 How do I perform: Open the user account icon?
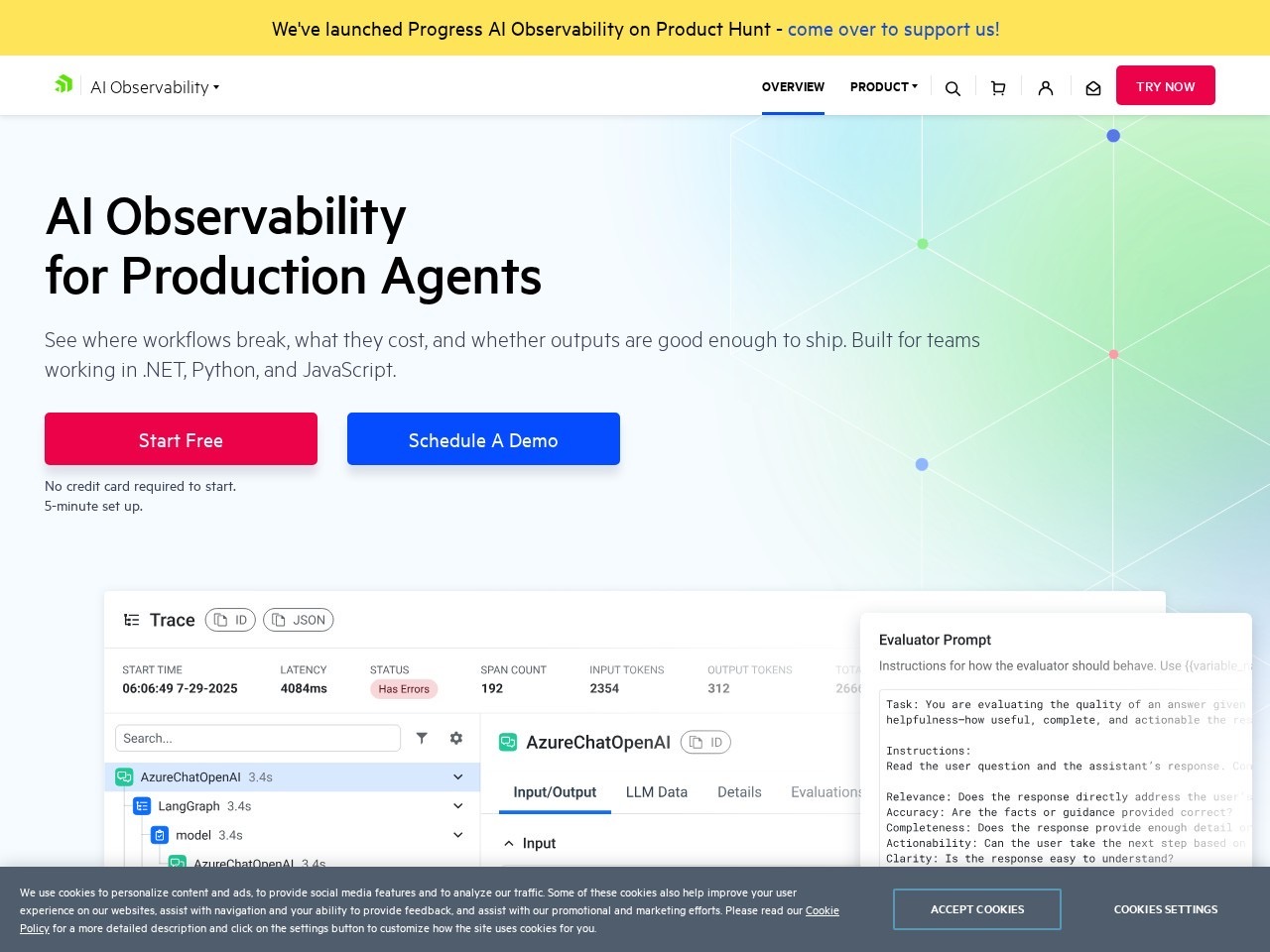(1046, 88)
